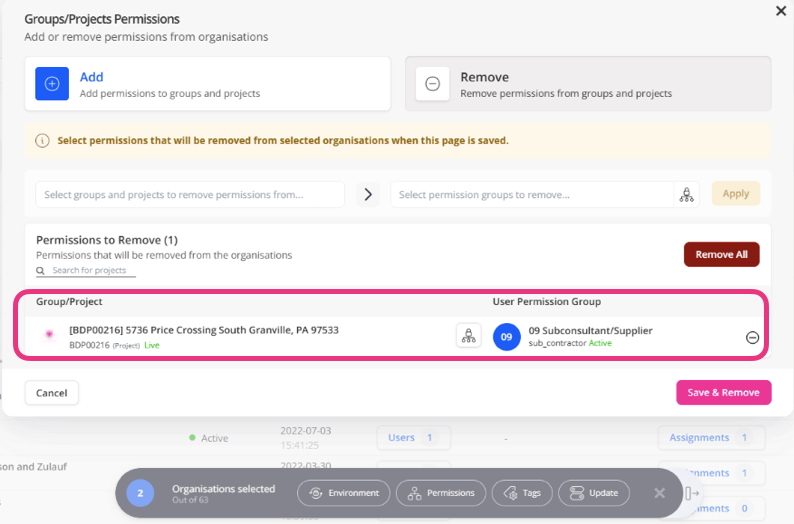Click the Group/Project column header

[69, 302]
